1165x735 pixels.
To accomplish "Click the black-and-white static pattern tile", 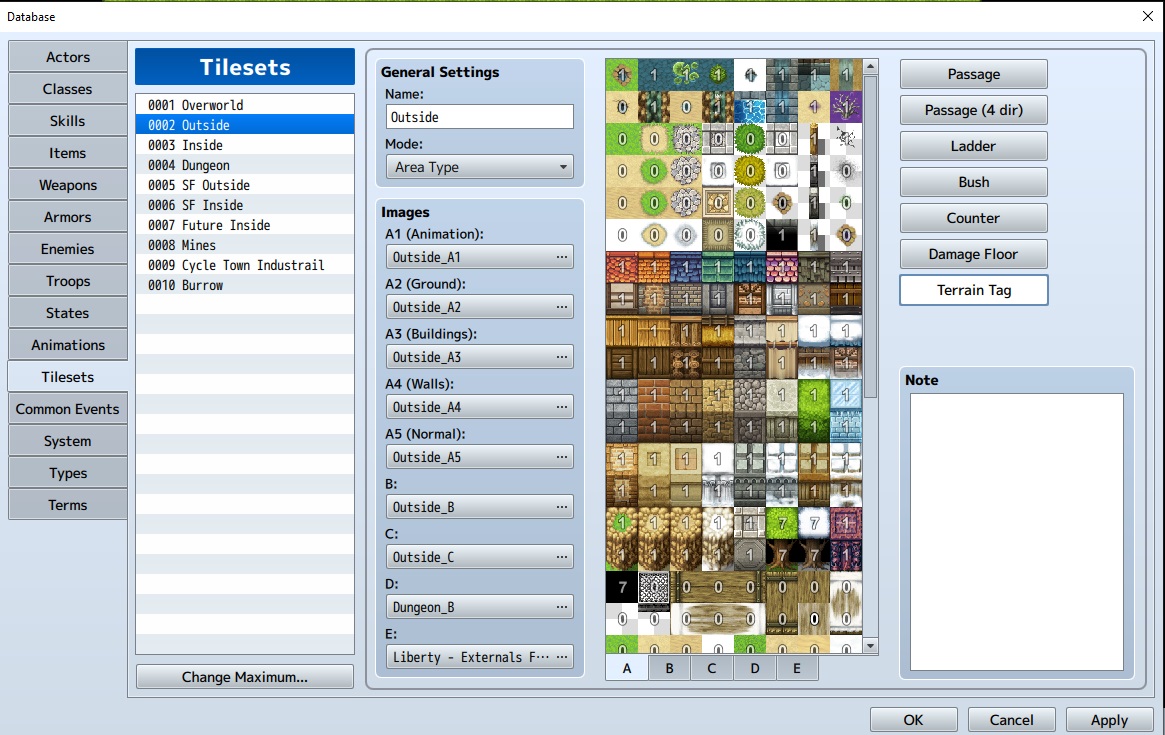I will [654, 587].
